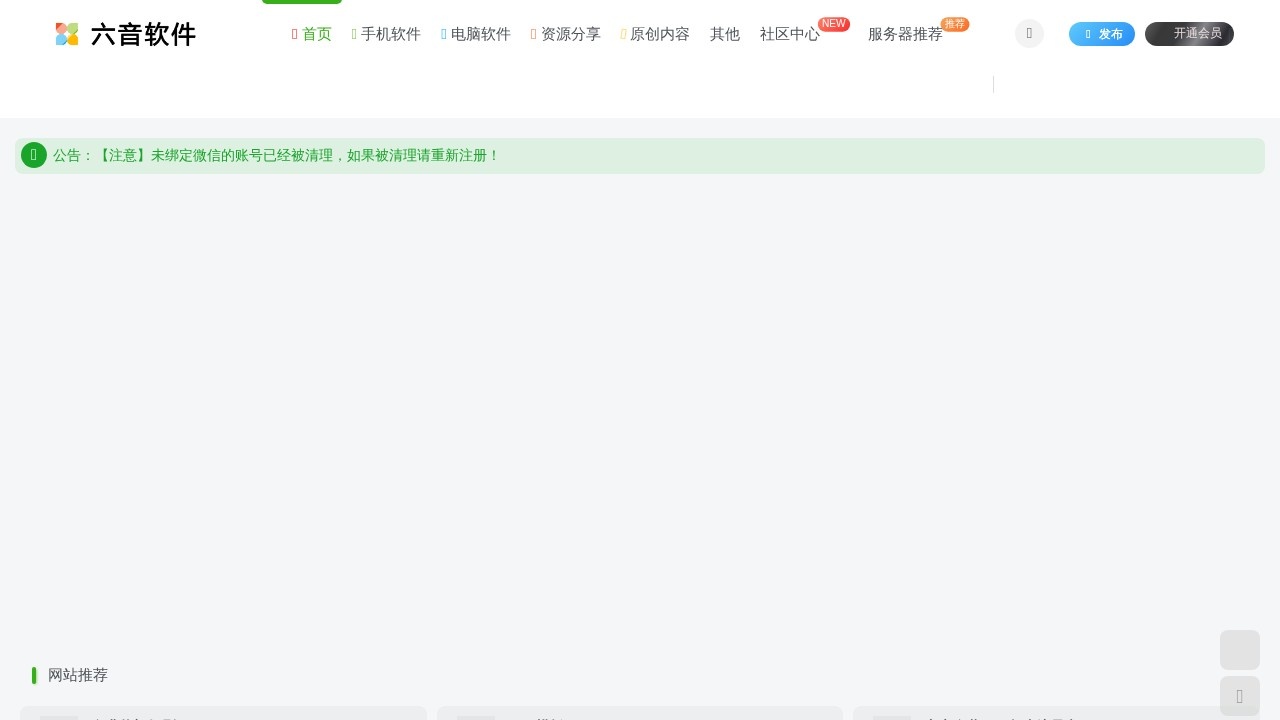The image size is (1280, 720).
Task: Open the 其他 menu item
Action: click(x=725, y=34)
